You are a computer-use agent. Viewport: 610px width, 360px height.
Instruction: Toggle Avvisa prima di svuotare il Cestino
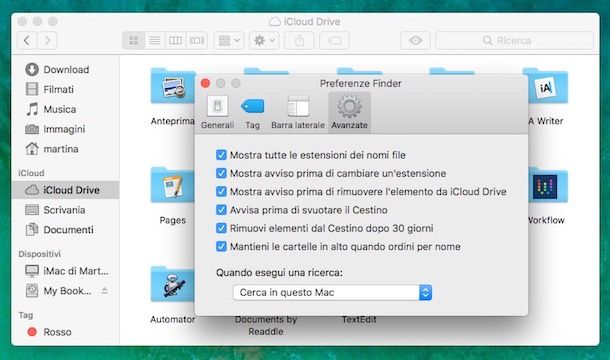tap(221, 210)
